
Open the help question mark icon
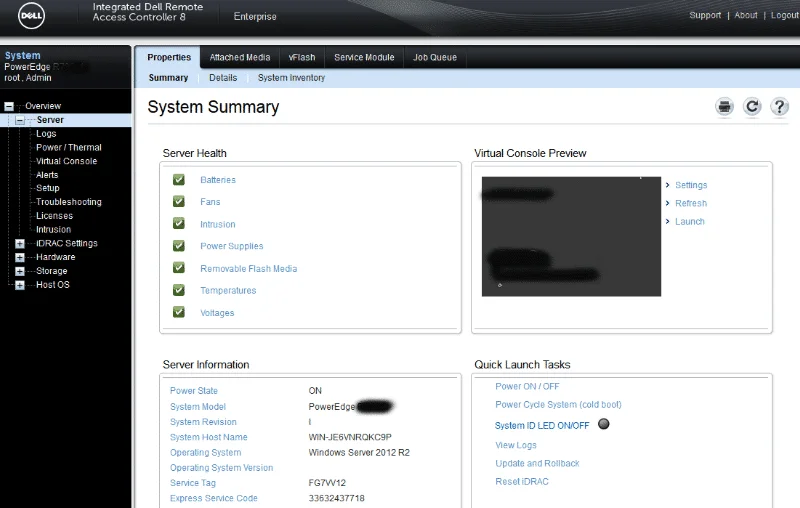[x=780, y=107]
